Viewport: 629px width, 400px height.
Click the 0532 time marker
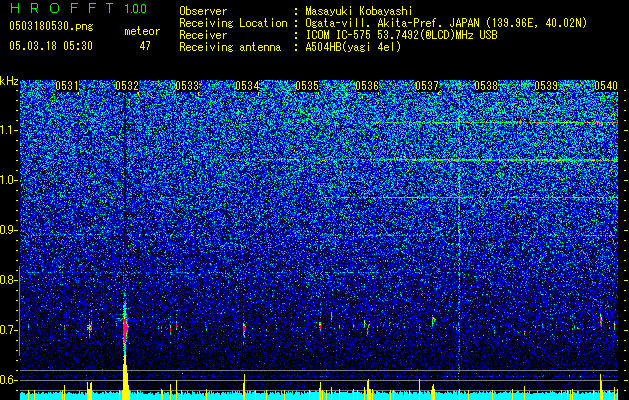(x=127, y=86)
